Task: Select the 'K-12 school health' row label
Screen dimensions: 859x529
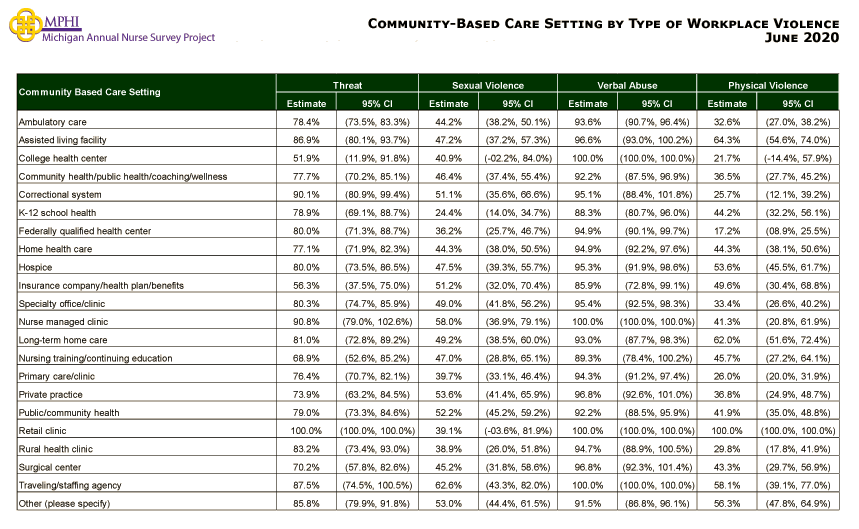Action: 57,212
